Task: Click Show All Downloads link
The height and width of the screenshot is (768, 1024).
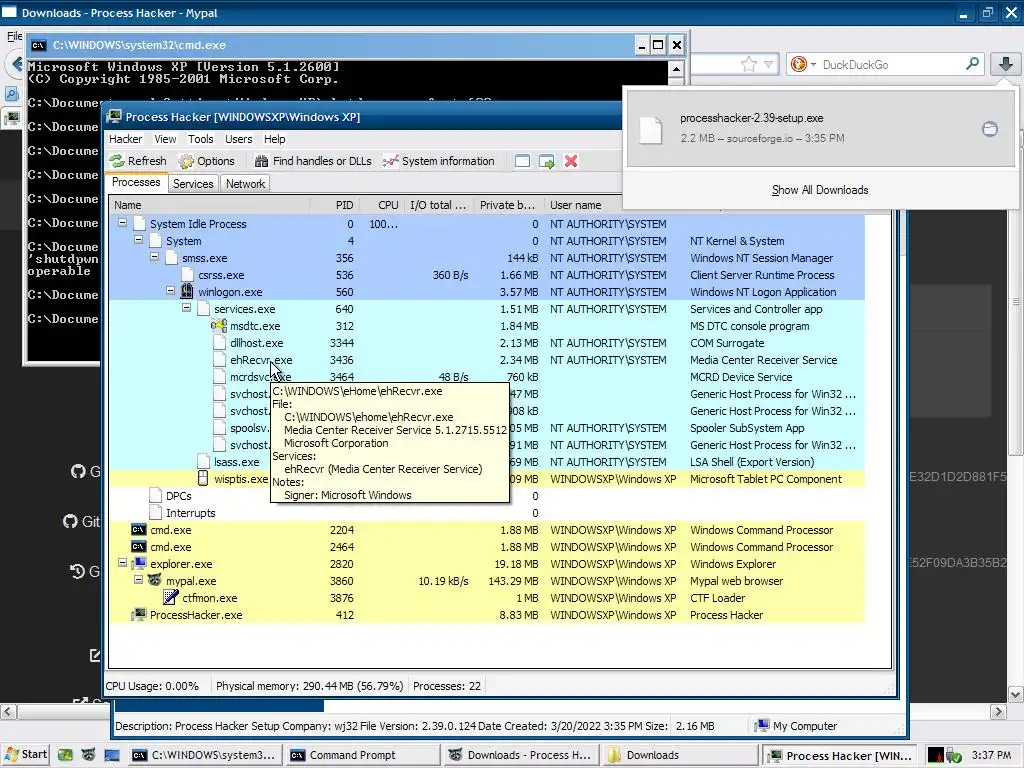Action: pyautogui.click(x=820, y=190)
